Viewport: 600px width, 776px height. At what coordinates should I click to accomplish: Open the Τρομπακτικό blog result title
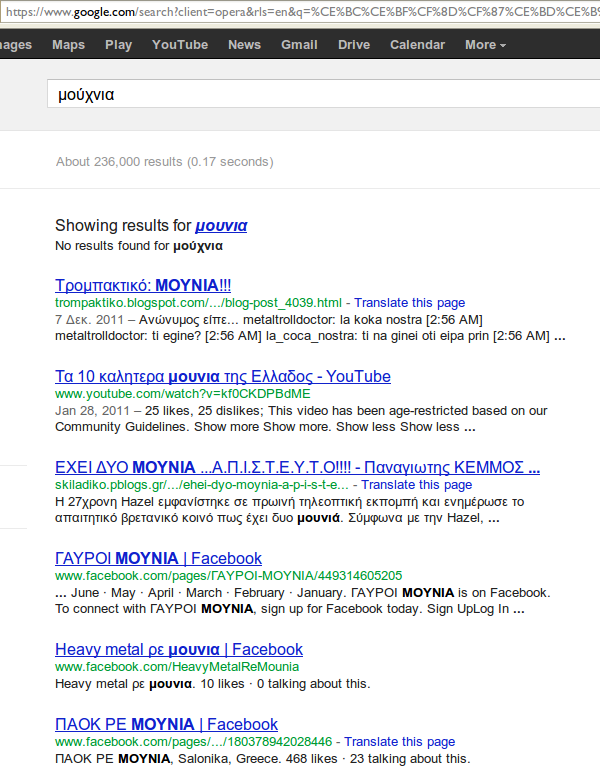(143, 285)
